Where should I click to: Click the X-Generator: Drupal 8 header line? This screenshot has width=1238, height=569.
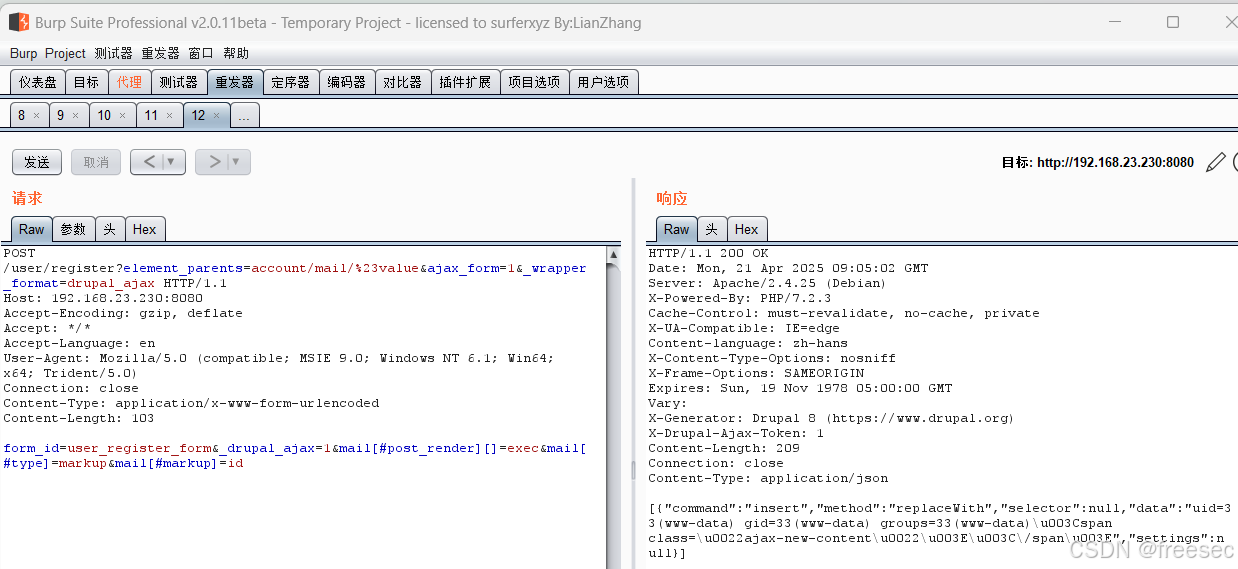coord(830,418)
